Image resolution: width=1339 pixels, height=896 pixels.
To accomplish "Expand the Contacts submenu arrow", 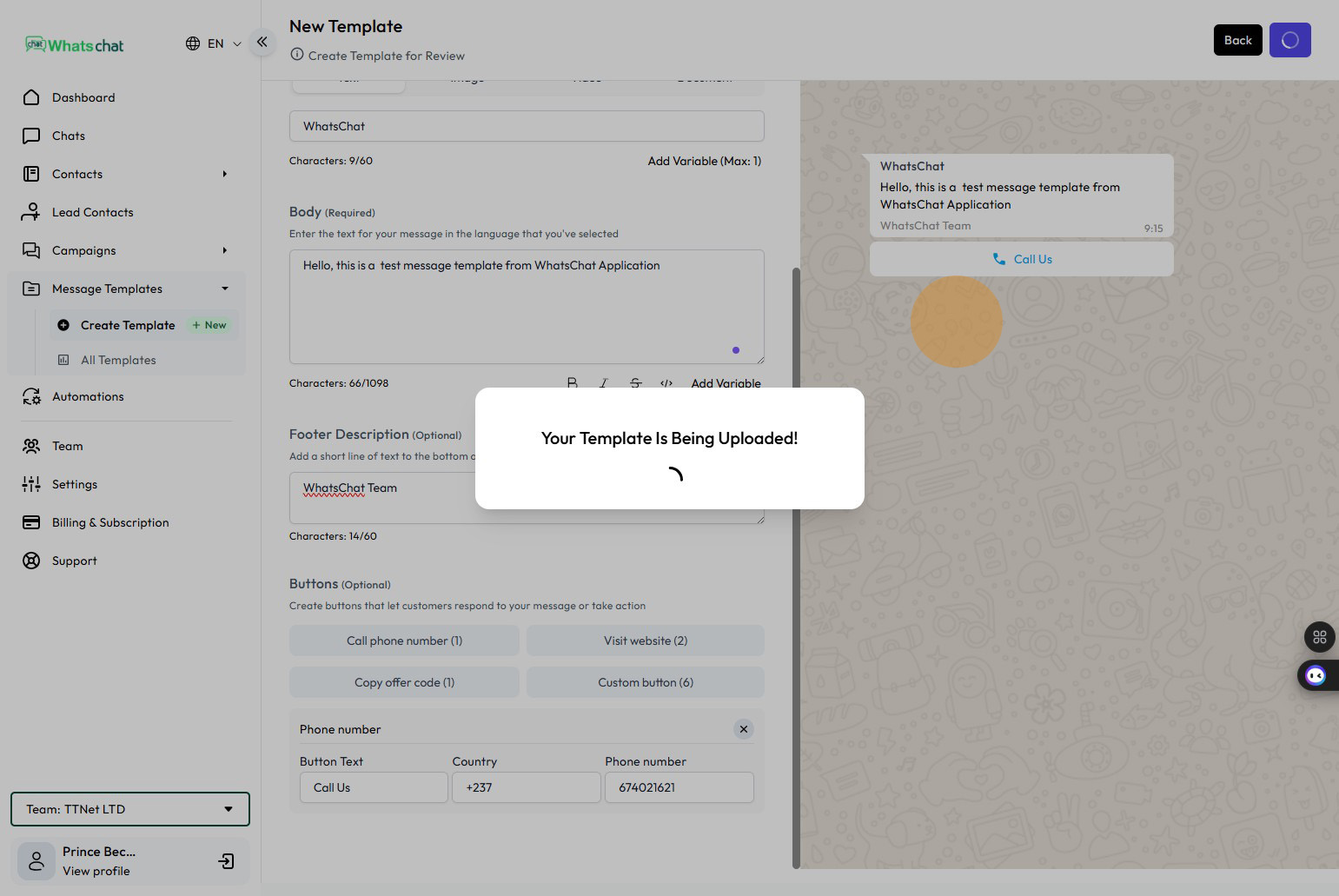I will tap(224, 174).
